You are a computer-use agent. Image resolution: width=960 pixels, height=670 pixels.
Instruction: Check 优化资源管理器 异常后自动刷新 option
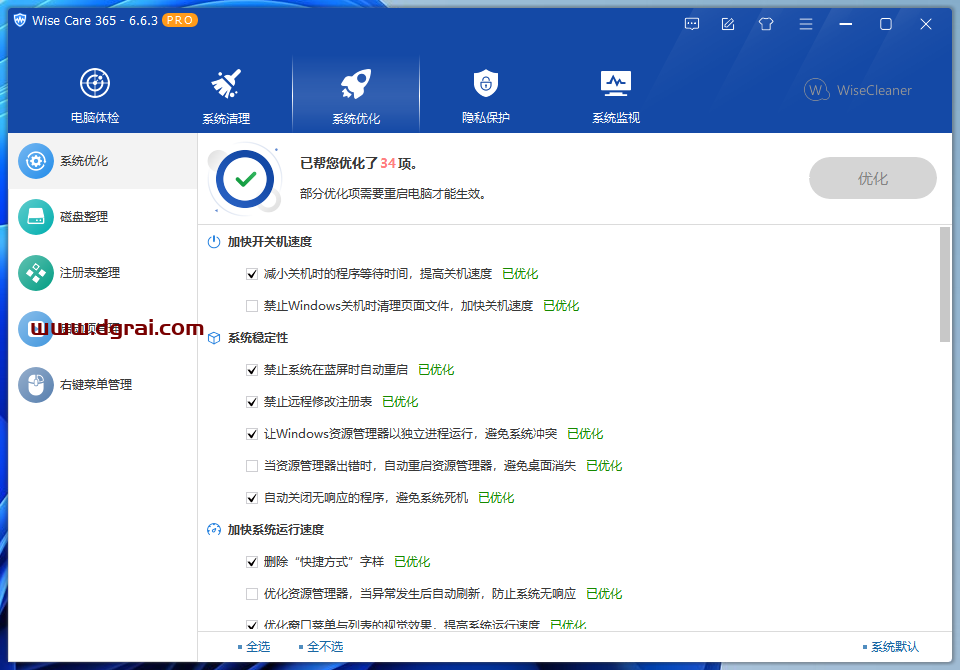click(252, 593)
